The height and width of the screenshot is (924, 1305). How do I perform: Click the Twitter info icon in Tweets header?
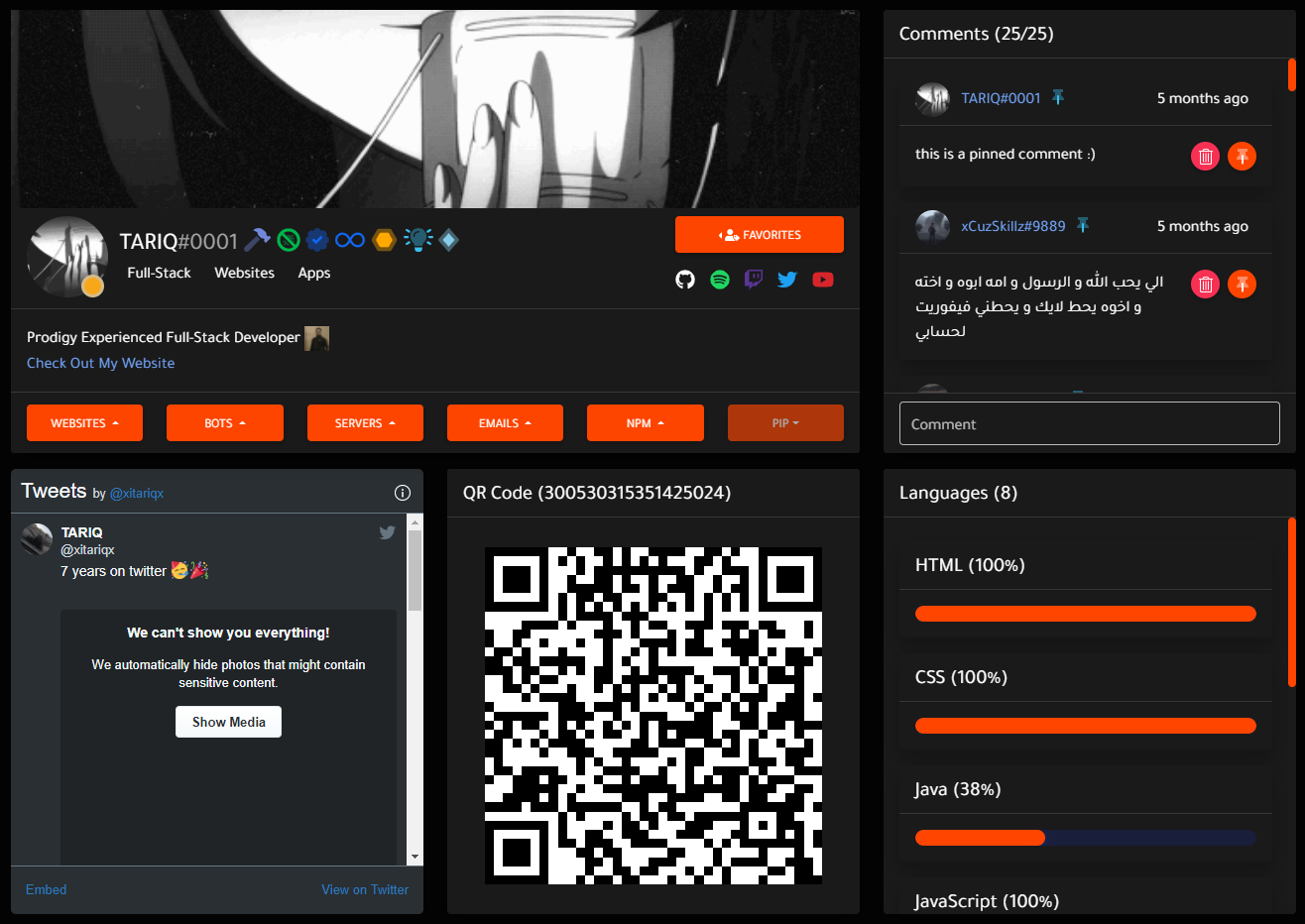403,493
